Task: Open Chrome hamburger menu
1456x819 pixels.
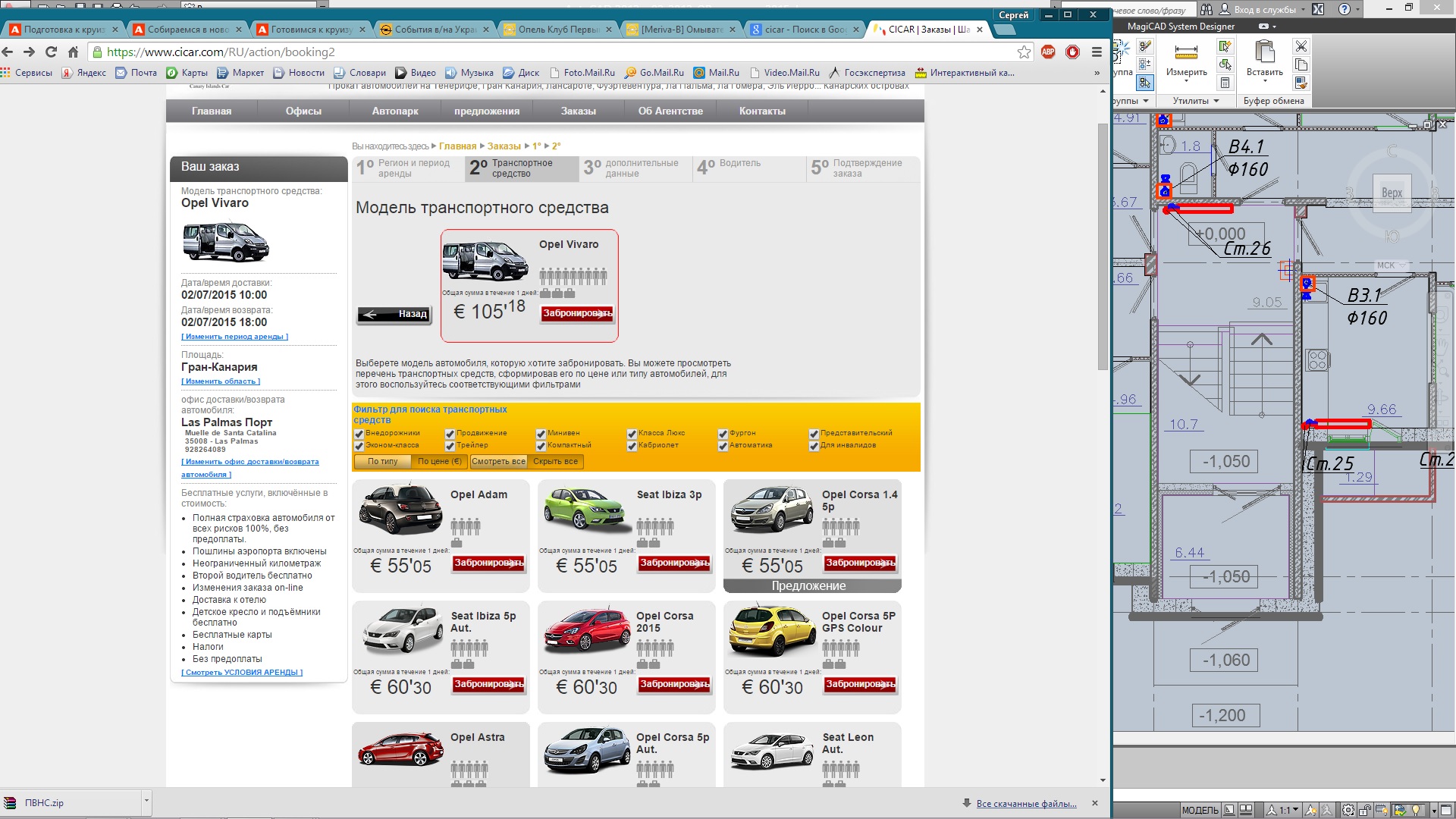Action: tap(1097, 52)
